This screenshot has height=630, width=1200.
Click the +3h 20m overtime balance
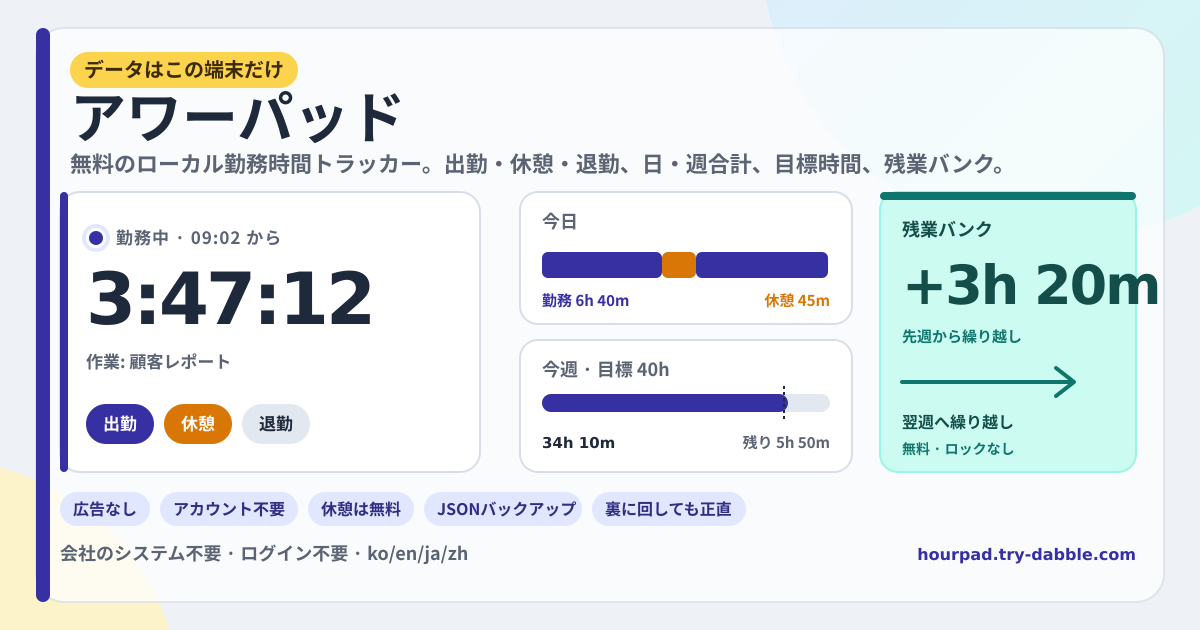(1031, 285)
